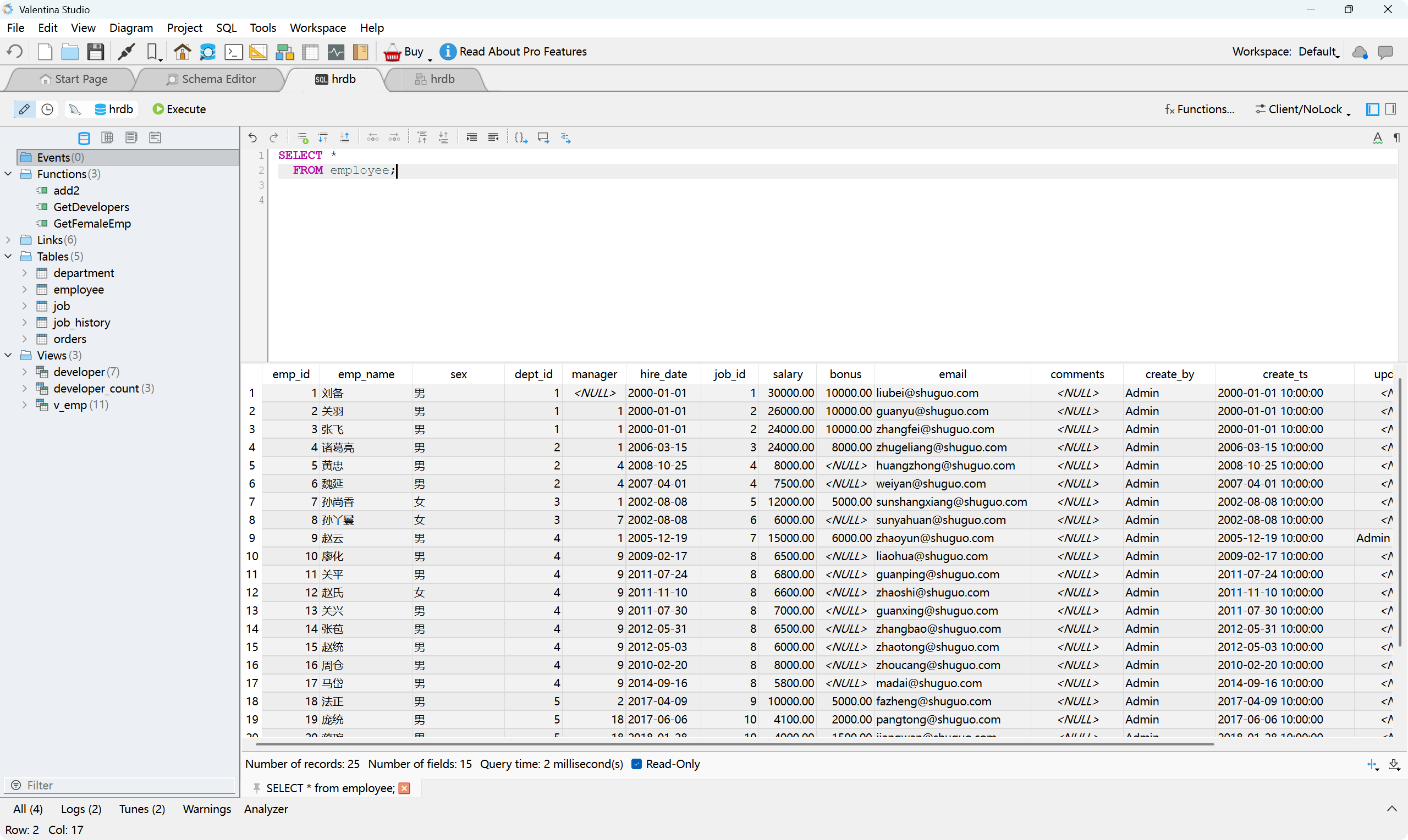
Task: Toggle the Read-Only checkbox
Action: point(636,764)
